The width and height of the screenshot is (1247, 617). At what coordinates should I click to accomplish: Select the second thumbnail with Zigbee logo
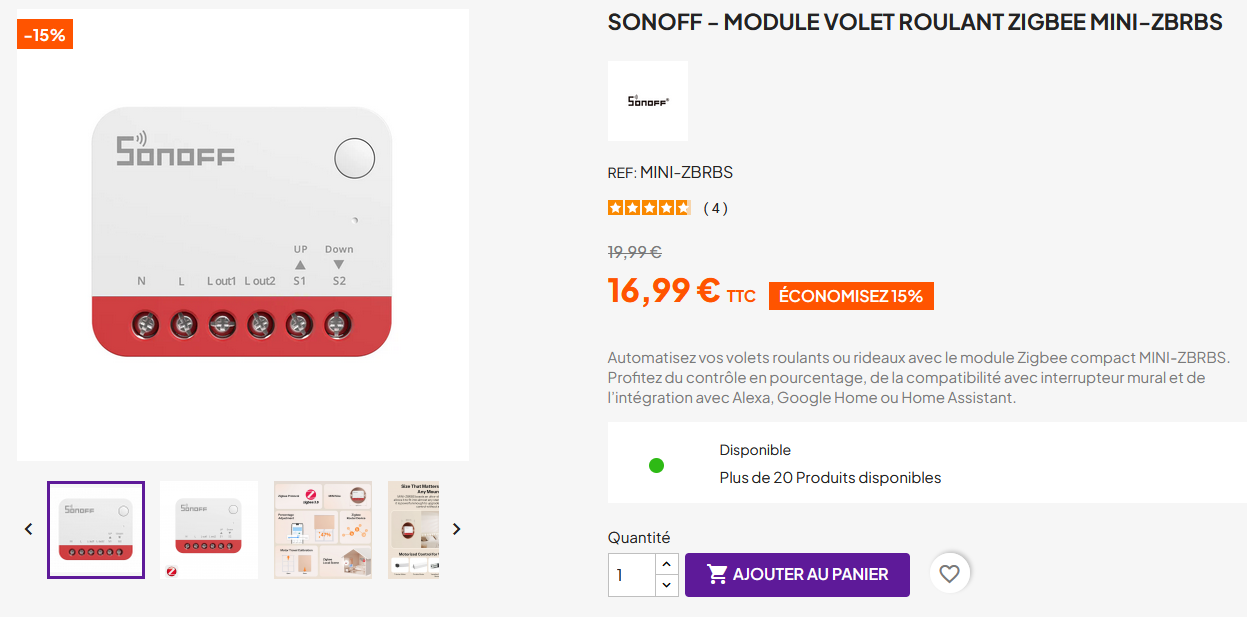pyautogui.click(x=209, y=530)
